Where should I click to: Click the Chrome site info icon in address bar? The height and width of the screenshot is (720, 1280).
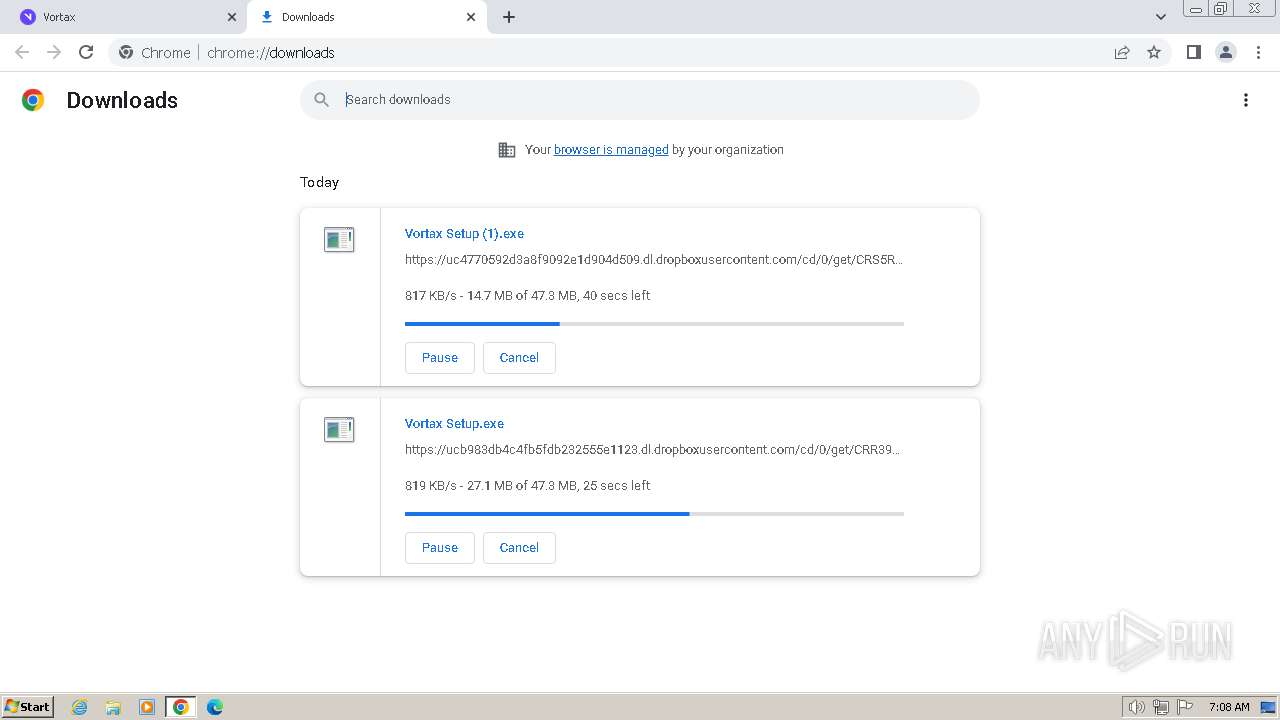[x=126, y=53]
